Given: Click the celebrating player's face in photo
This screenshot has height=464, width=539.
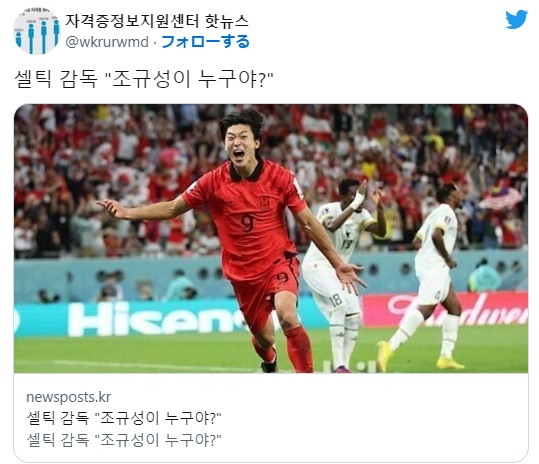Looking at the screenshot, I should pyautogui.click(x=241, y=144).
